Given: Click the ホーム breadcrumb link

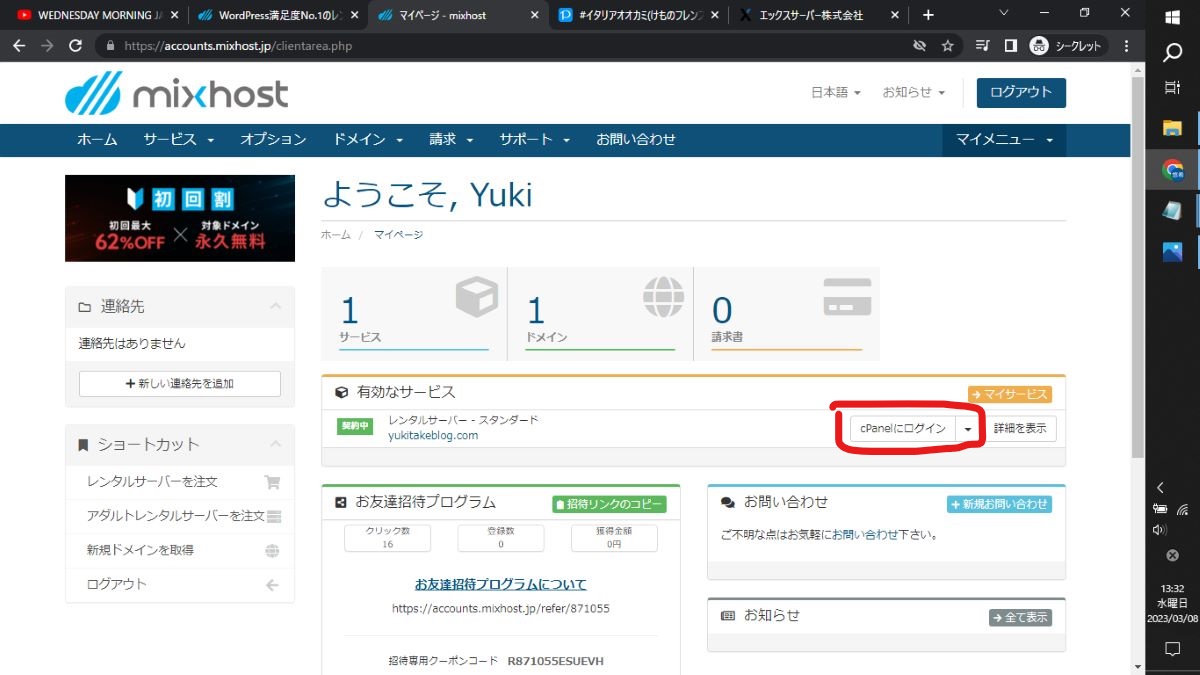Looking at the screenshot, I should 336,234.
